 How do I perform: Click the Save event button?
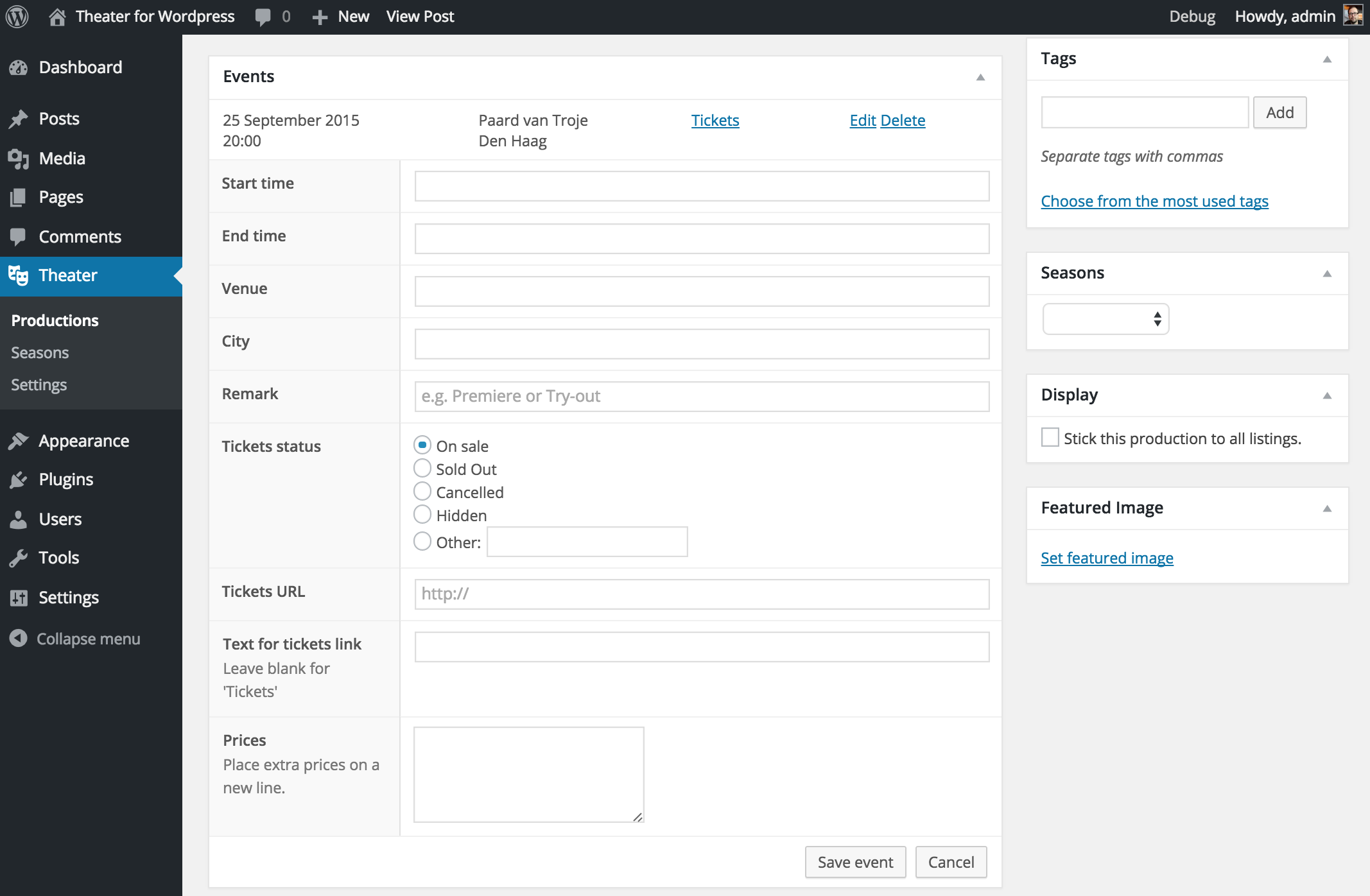coord(856,862)
